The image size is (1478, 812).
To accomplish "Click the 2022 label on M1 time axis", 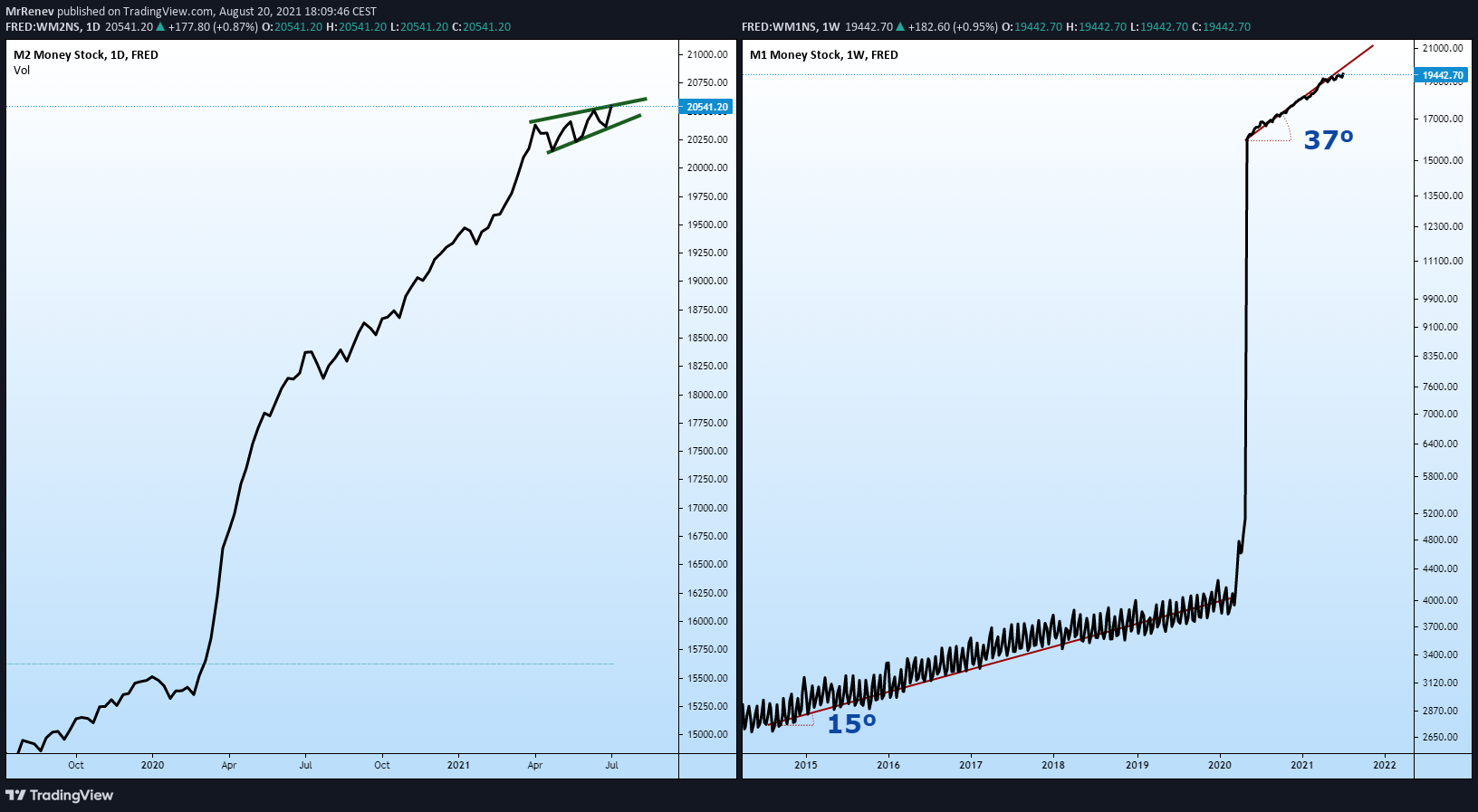I will click(1385, 765).
